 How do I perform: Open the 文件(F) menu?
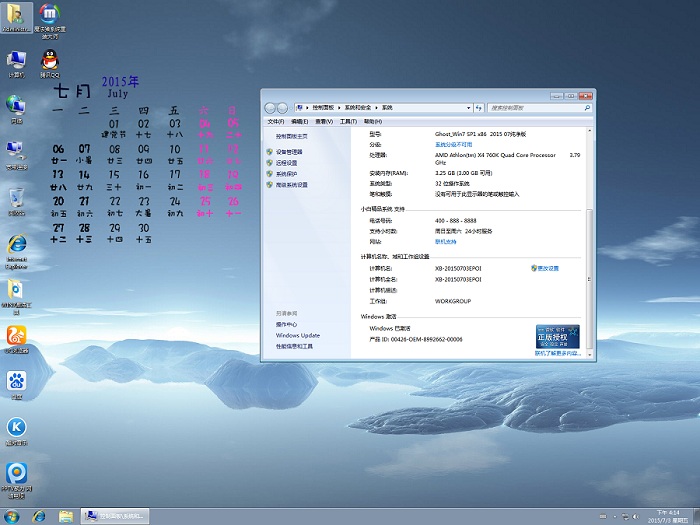pyautogui.click(x=276, y=121)
